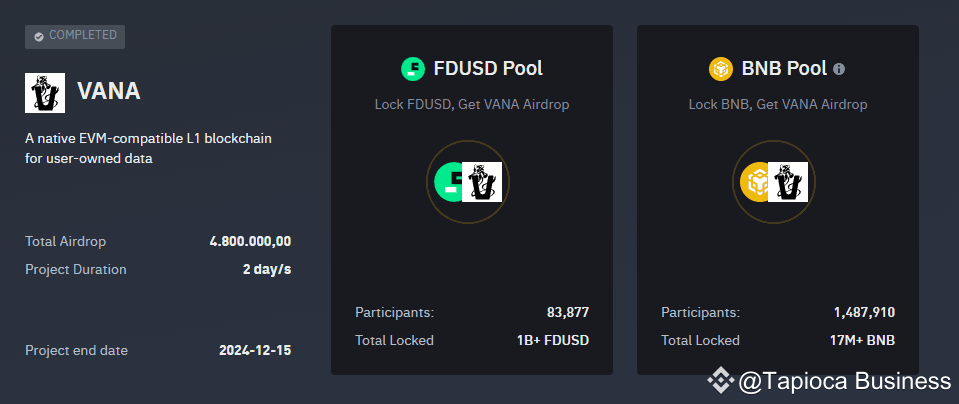Viewport: 959px width, 404px height.
Task: Click the BNB coin in pool graphic
Action: (x=754, y=182)
